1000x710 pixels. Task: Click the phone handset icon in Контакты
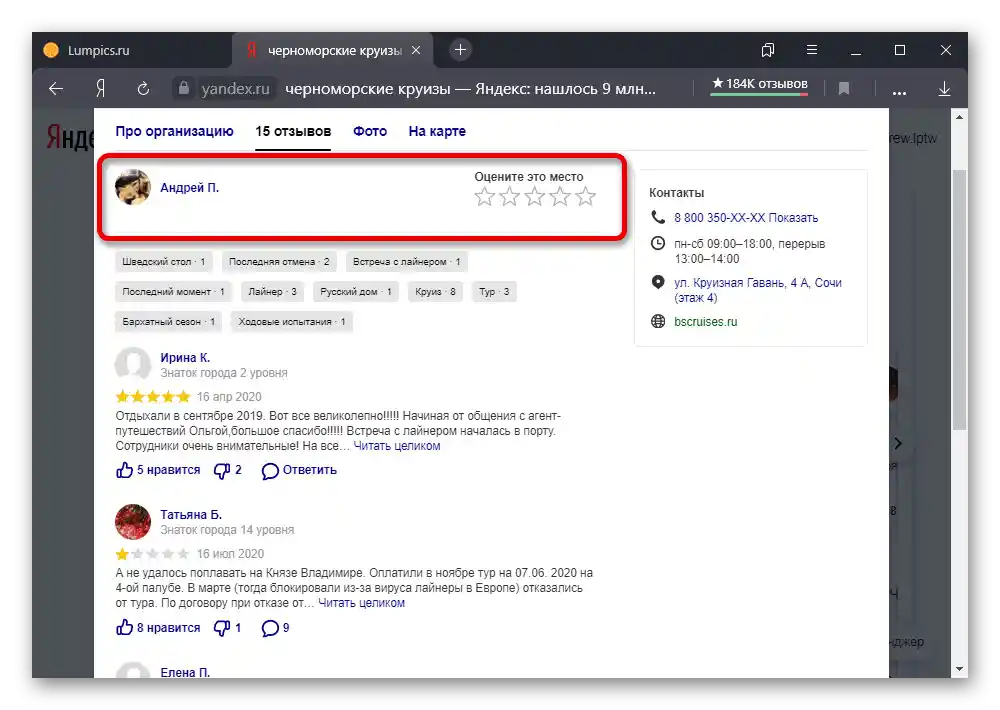(x=658, y=217)
